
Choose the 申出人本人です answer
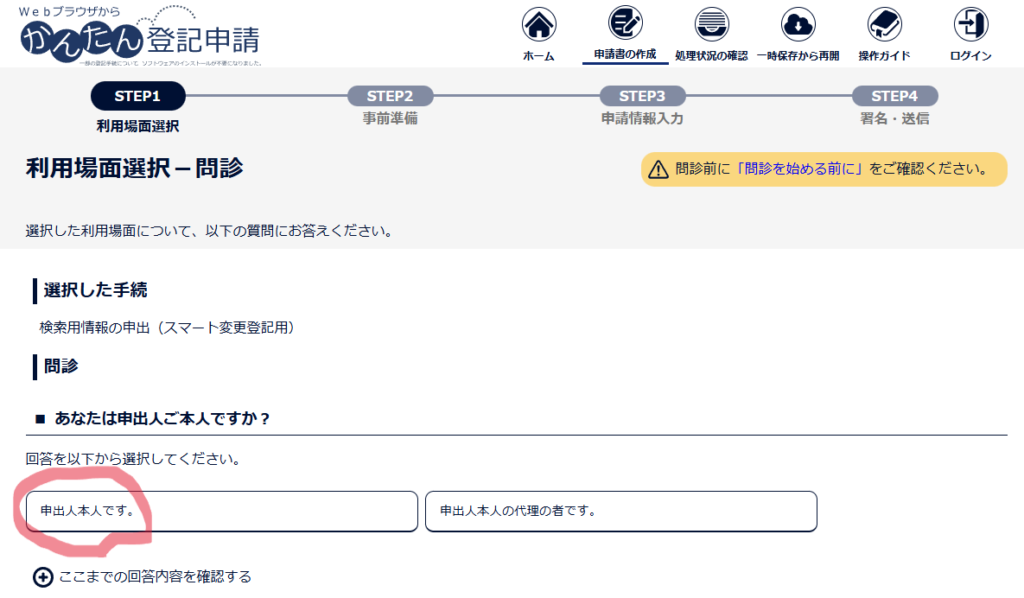pyautogui.click(x=221, y=511)
